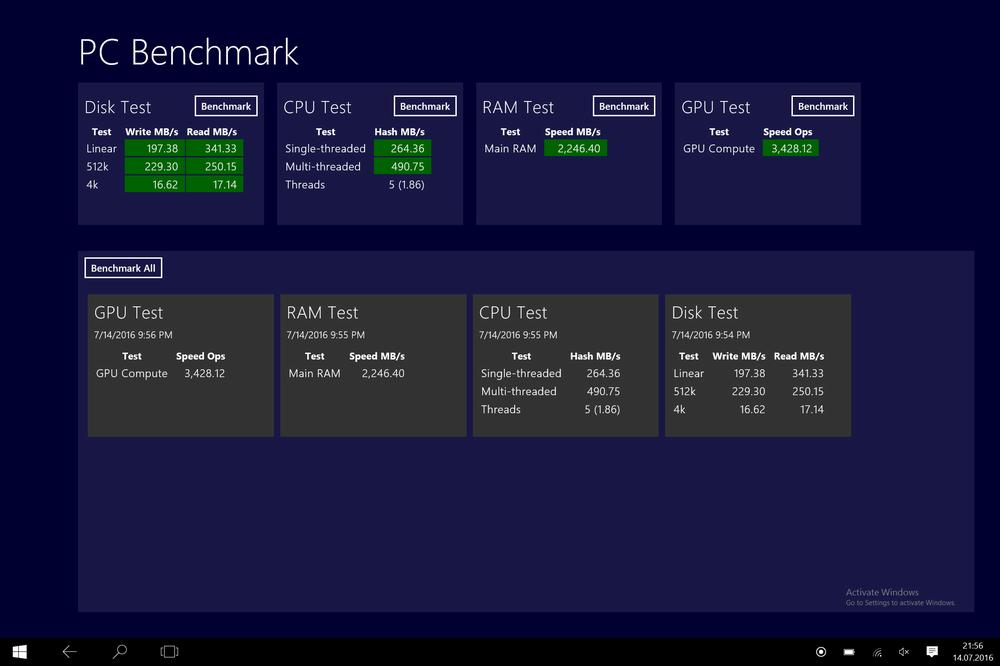Click the Linear write speed value 197.38
The height and width of the screenshot is (666, 1000).
tap(155, 148)
